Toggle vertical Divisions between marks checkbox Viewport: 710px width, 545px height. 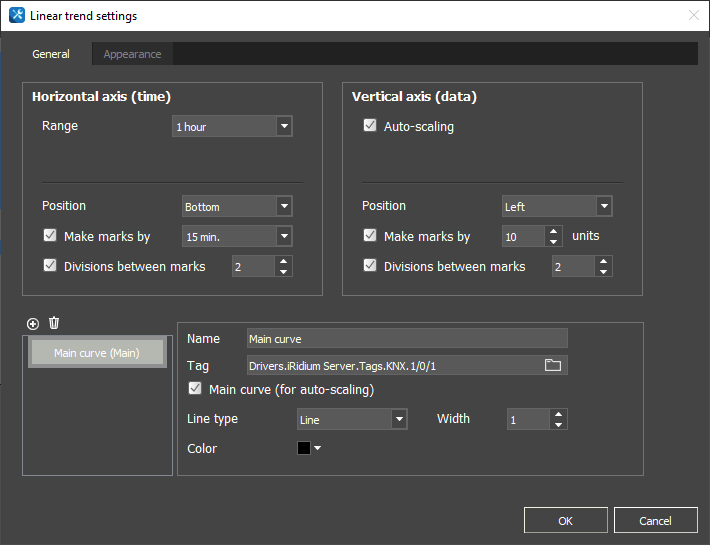[370, 266]
